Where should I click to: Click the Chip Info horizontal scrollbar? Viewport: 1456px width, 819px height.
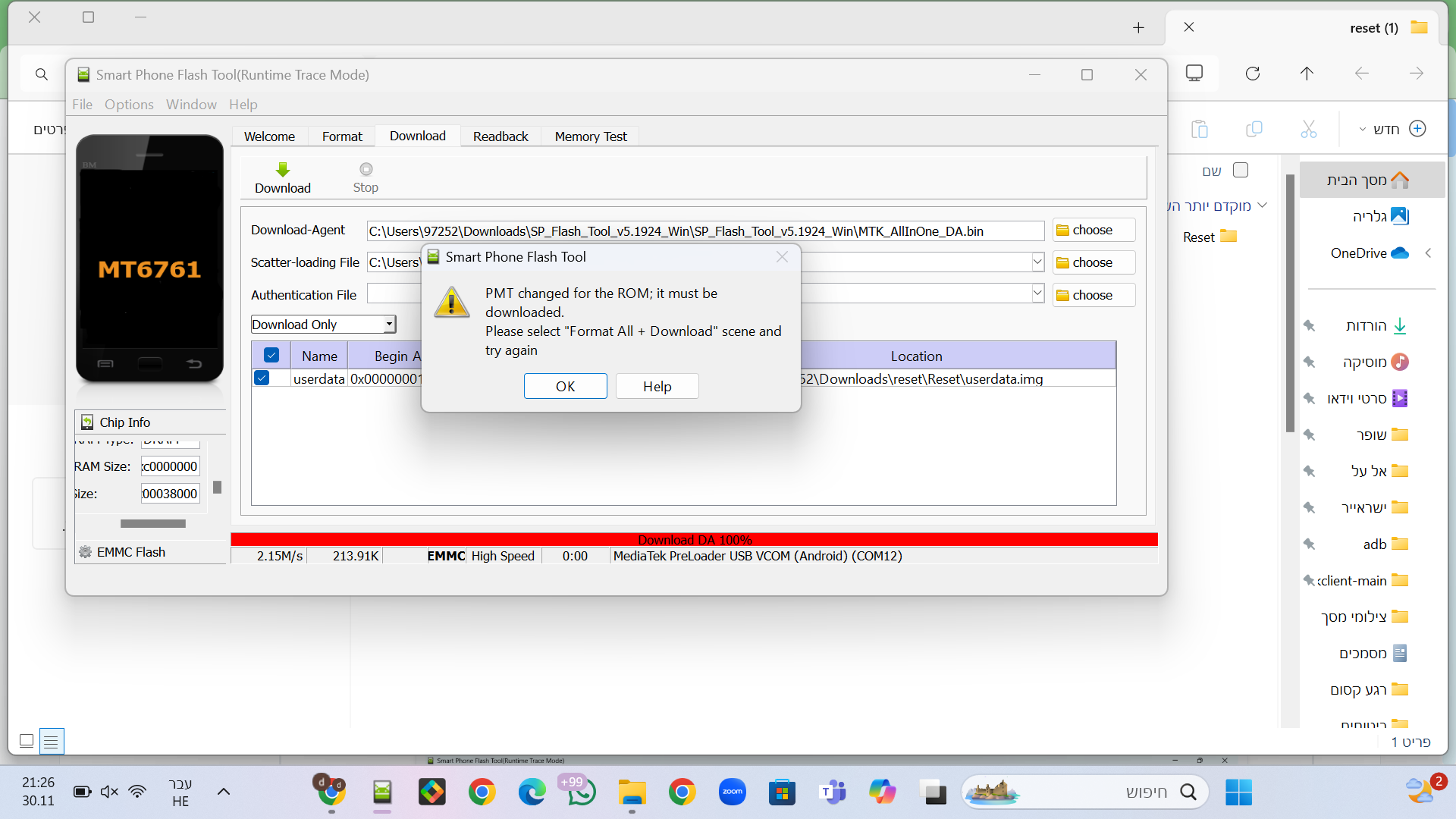tap(152, 523)
